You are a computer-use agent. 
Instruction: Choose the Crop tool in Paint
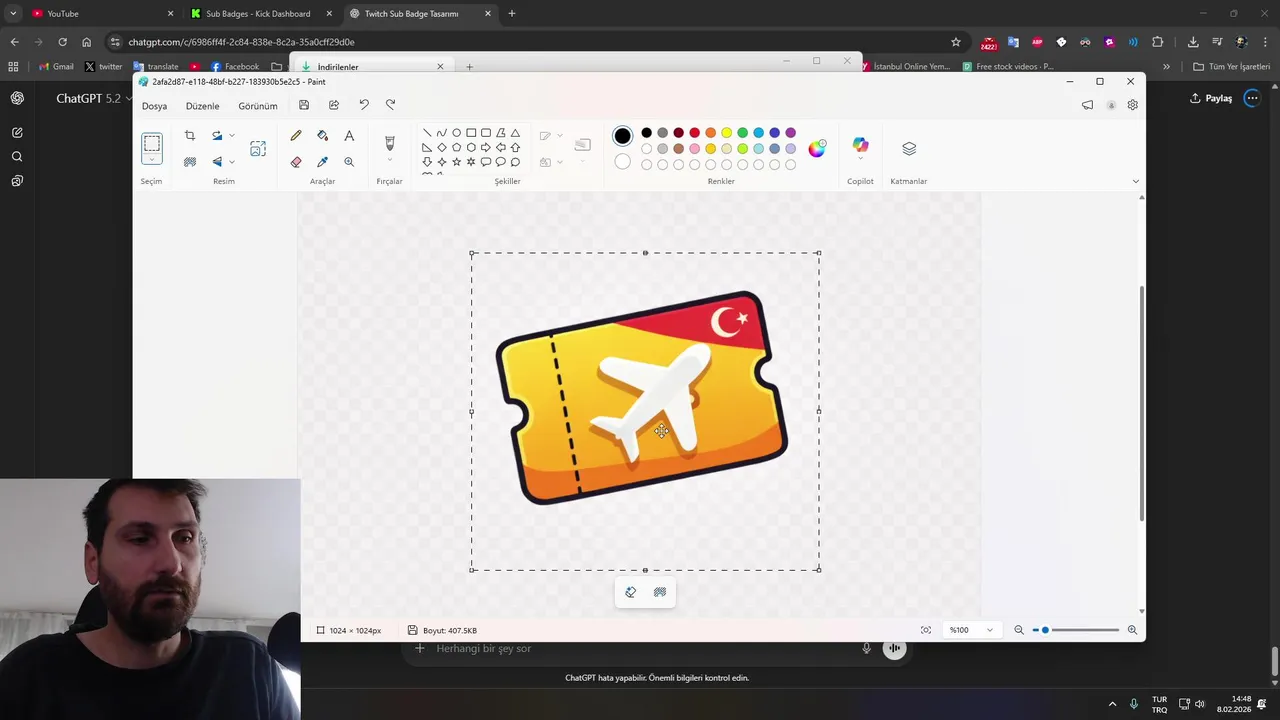[x=190, y=136]
